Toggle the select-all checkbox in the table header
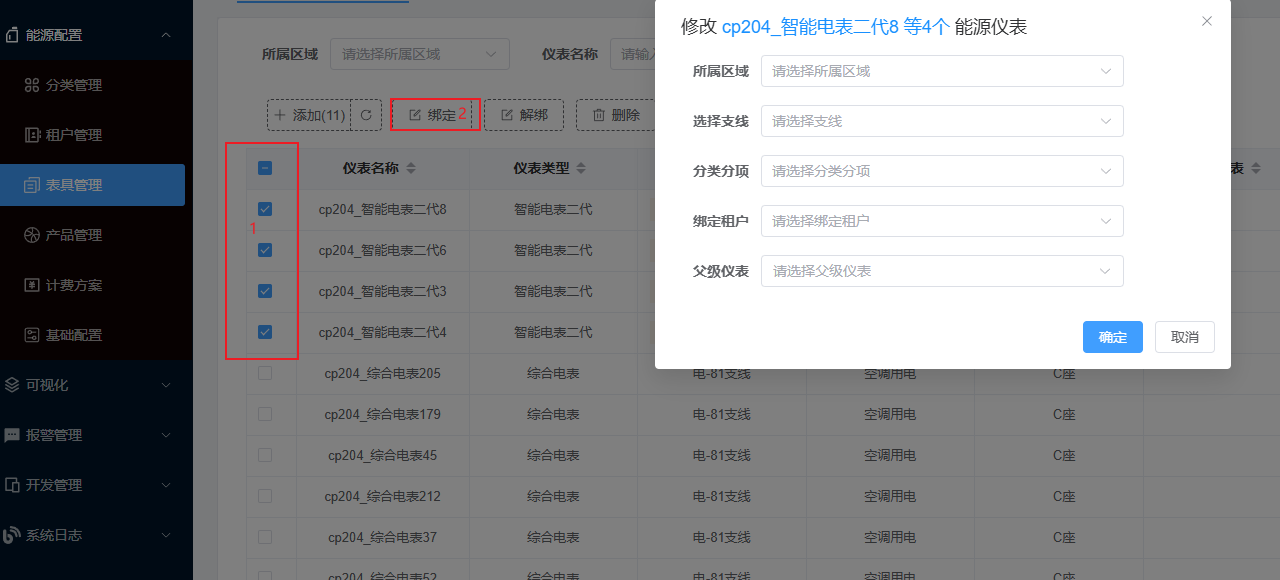 coord(265,168)
